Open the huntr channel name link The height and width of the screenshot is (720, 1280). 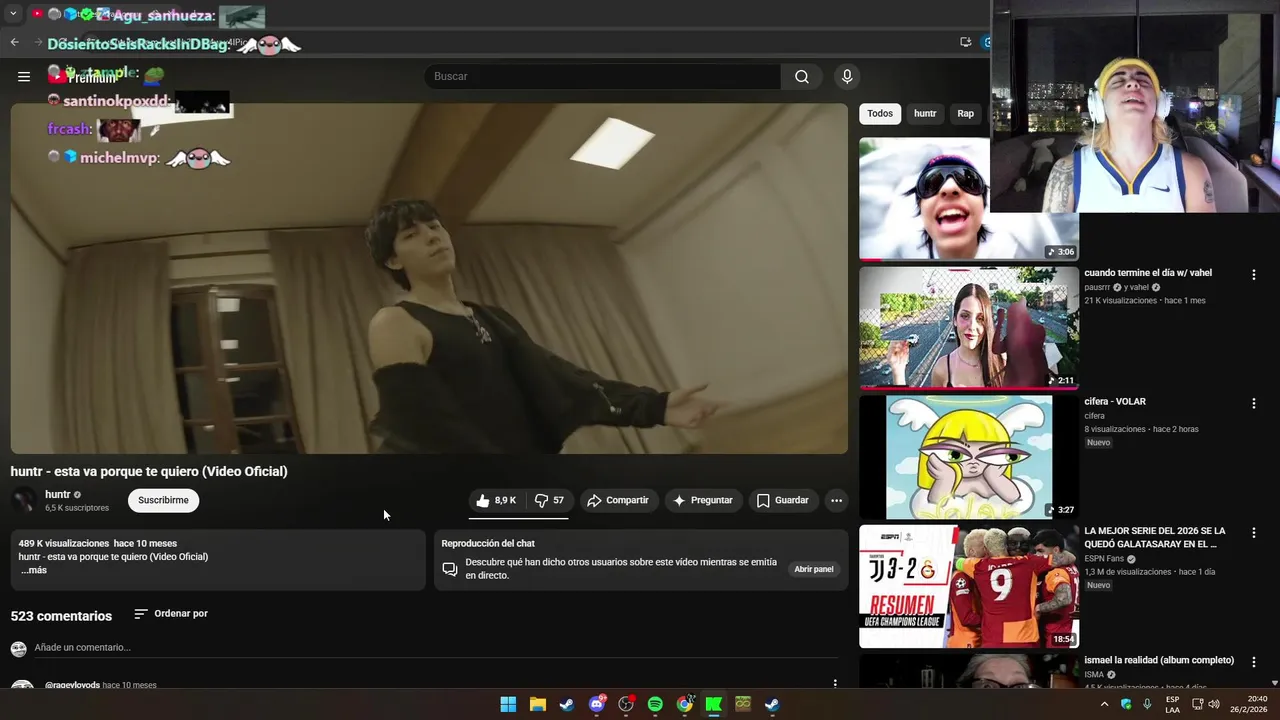tap(57, 494)
